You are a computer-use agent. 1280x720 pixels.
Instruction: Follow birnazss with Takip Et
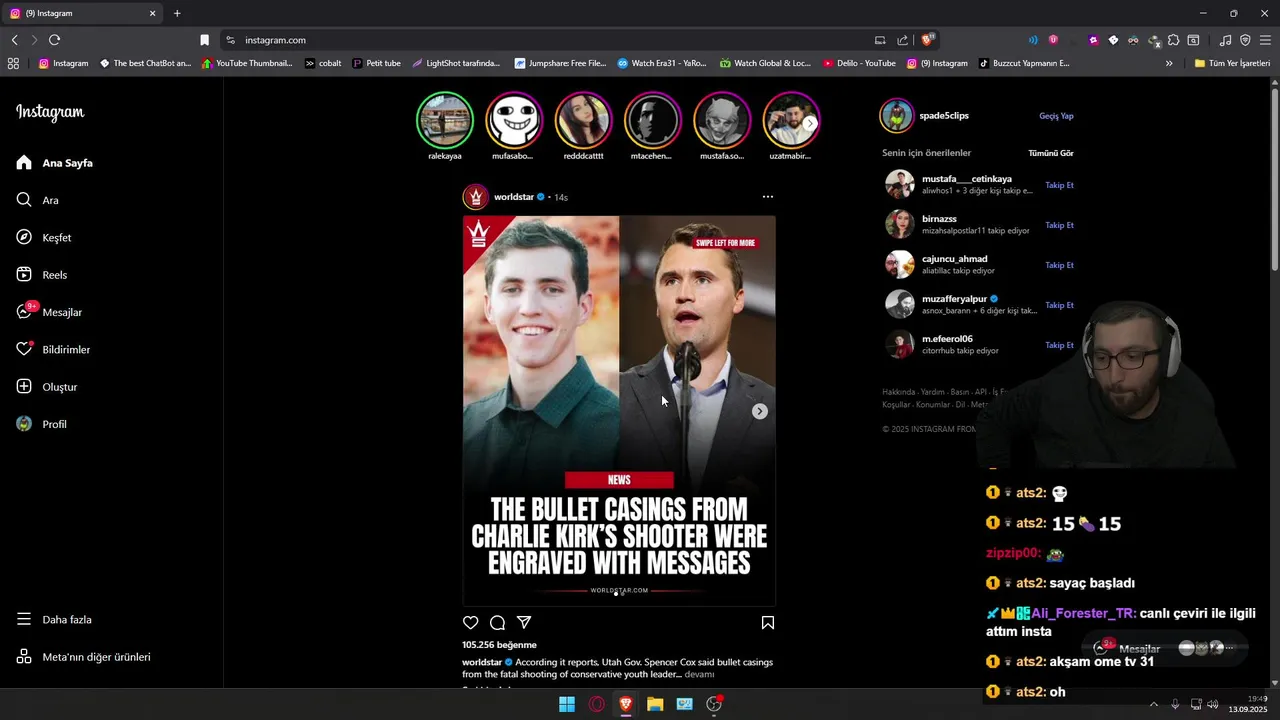tap(1059, 225)
